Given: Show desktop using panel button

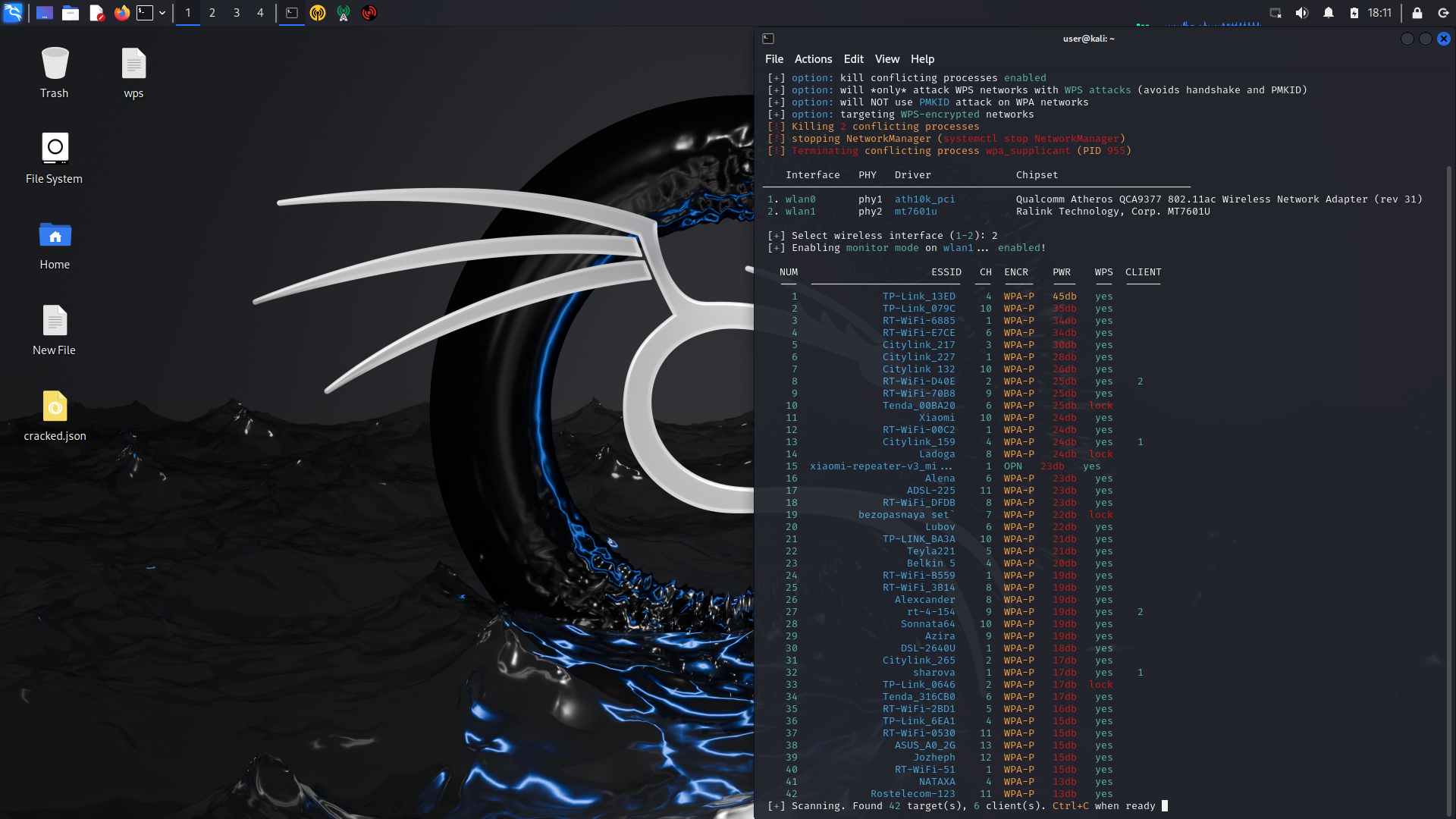Looking at the screenshot, I should 45,13.
